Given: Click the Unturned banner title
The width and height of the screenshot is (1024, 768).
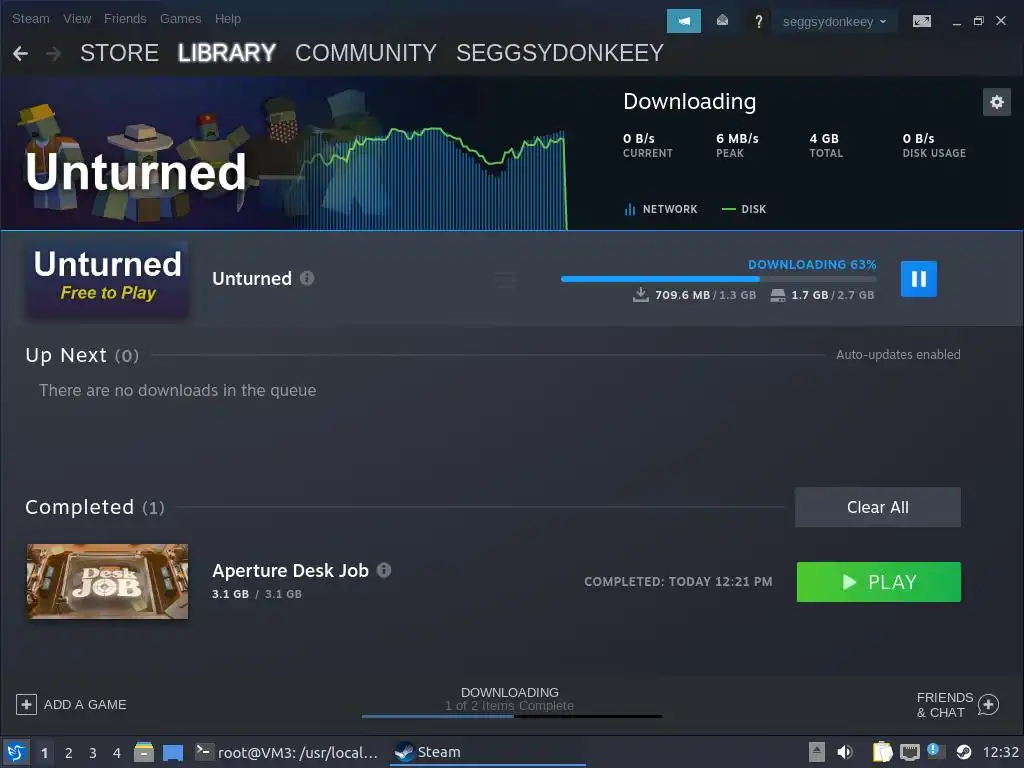Looking at the screenshot, I should pyautogui.click(x=136, y=172).
